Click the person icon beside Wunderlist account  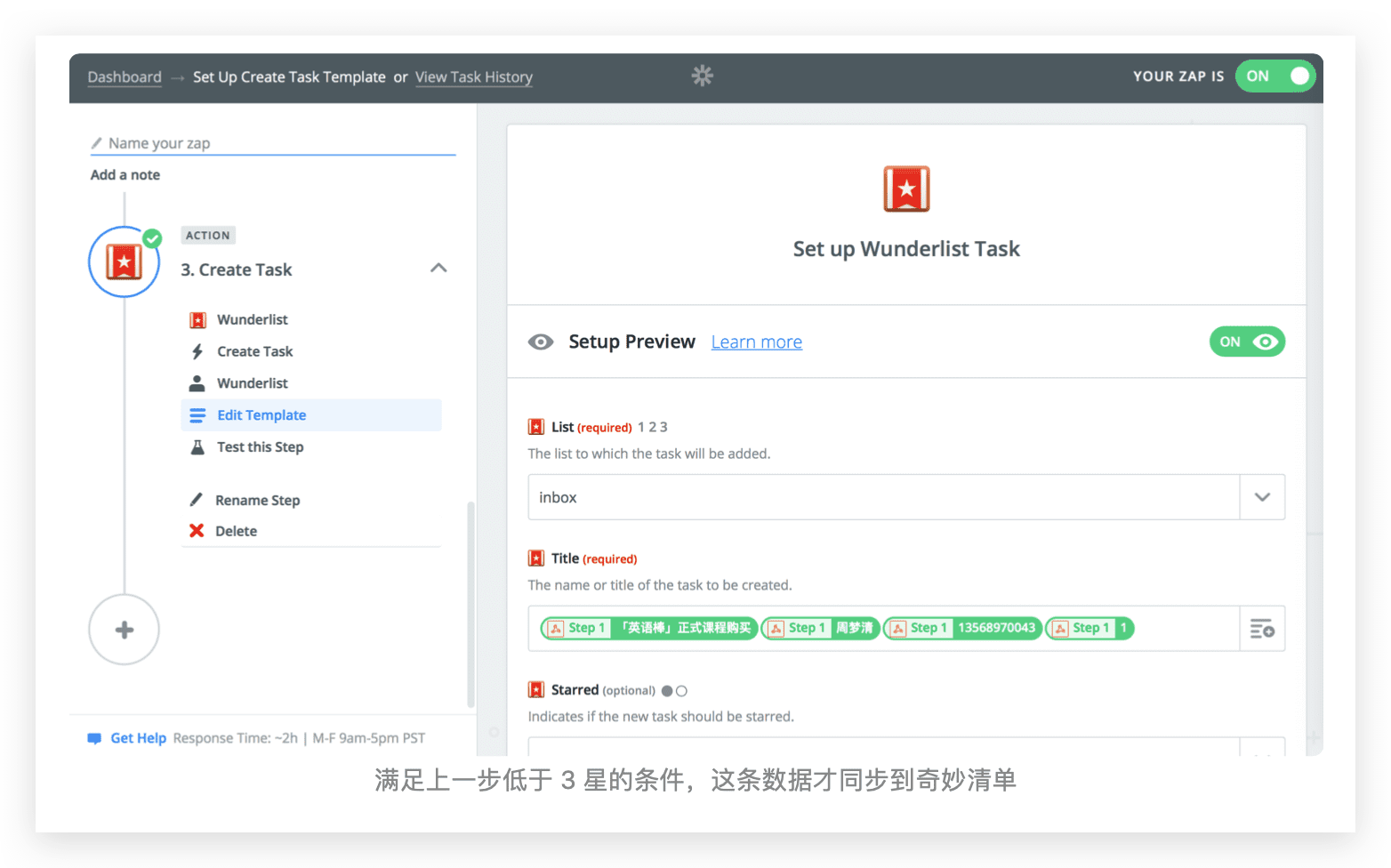point(197,383)
